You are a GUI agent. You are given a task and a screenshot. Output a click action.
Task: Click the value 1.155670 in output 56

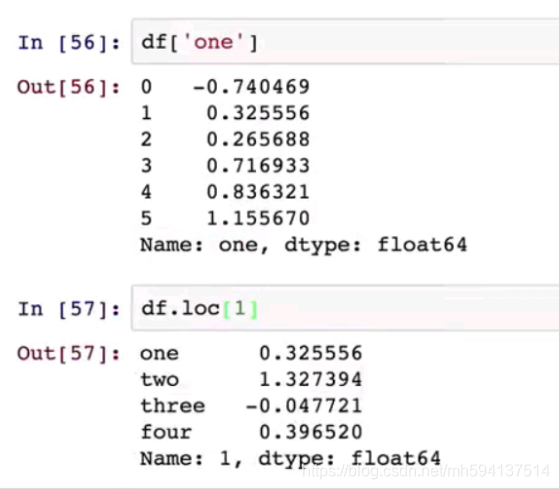tap(258, 218)
